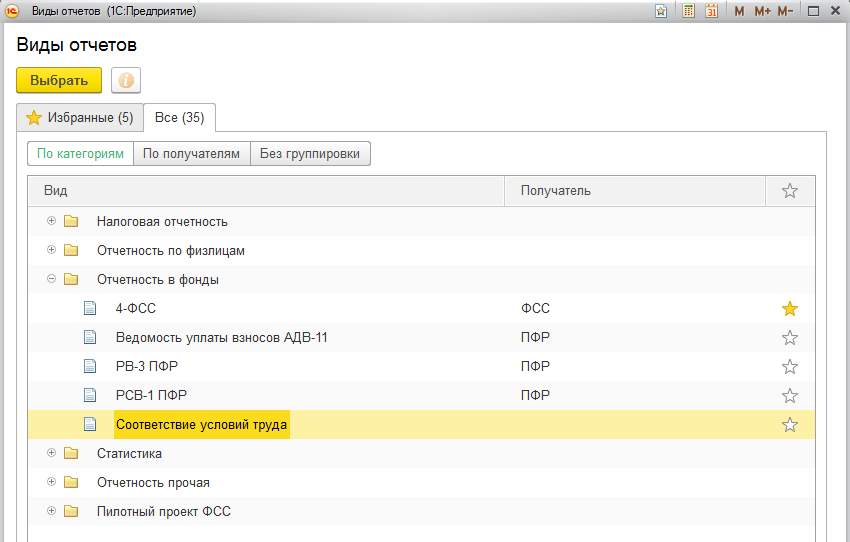
Task: Open the Все (35) tab
Action: [180, 118]
